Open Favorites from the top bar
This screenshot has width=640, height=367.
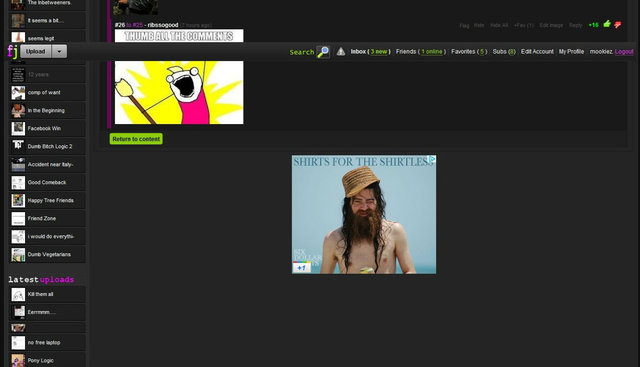click(469, 51)
